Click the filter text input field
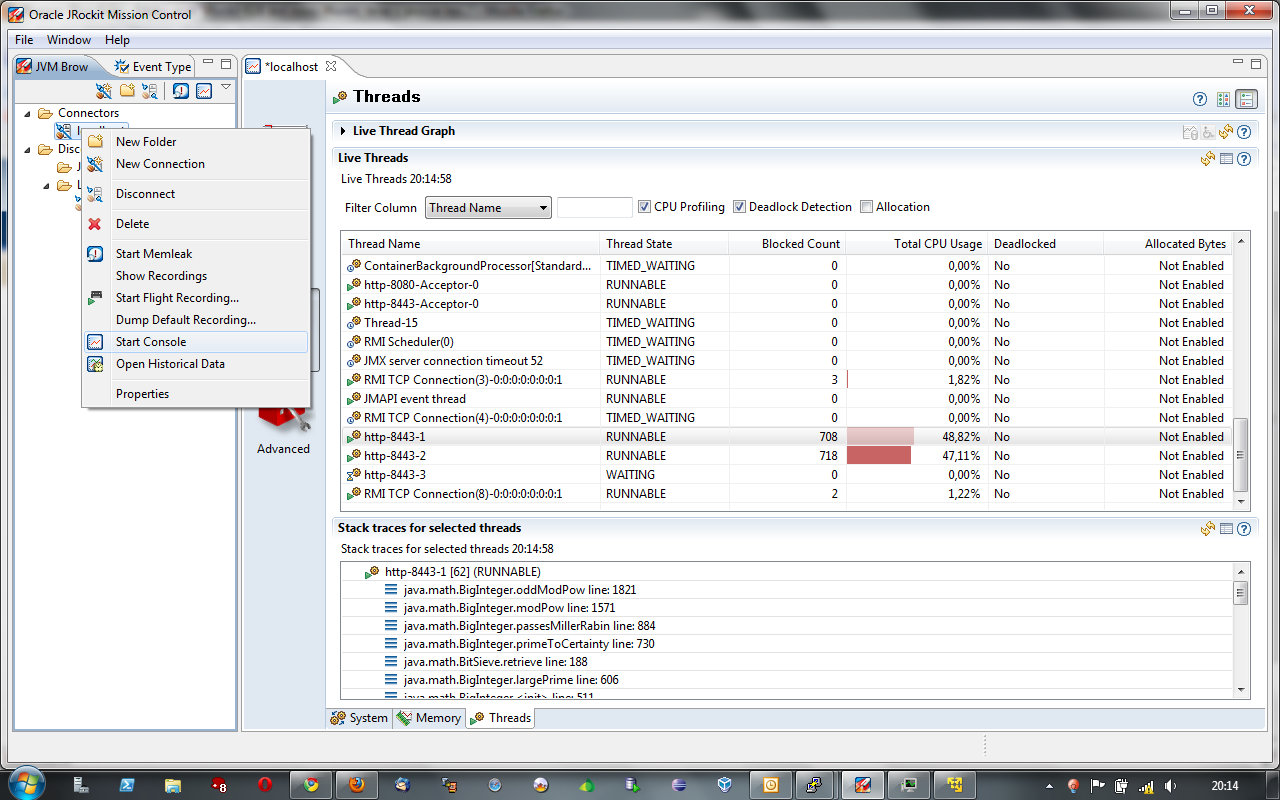 point(594,208)
